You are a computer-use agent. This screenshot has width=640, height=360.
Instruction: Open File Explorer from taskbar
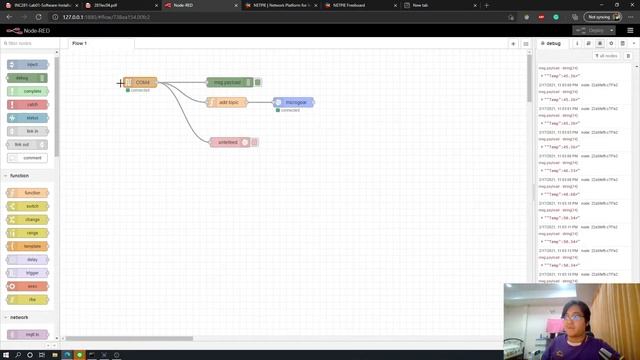[54, 355]
